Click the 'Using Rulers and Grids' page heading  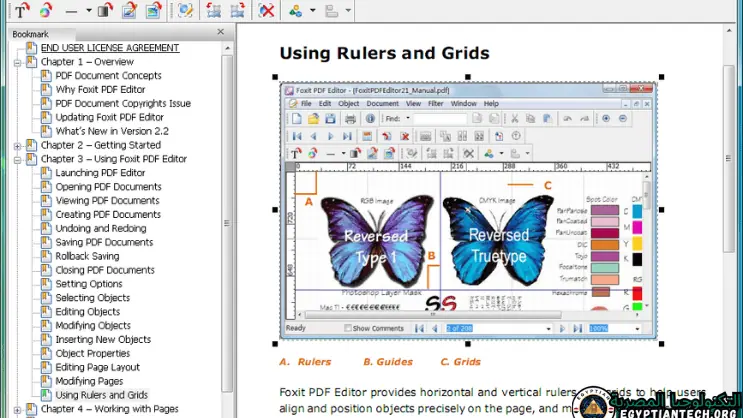tap(384, 53)
